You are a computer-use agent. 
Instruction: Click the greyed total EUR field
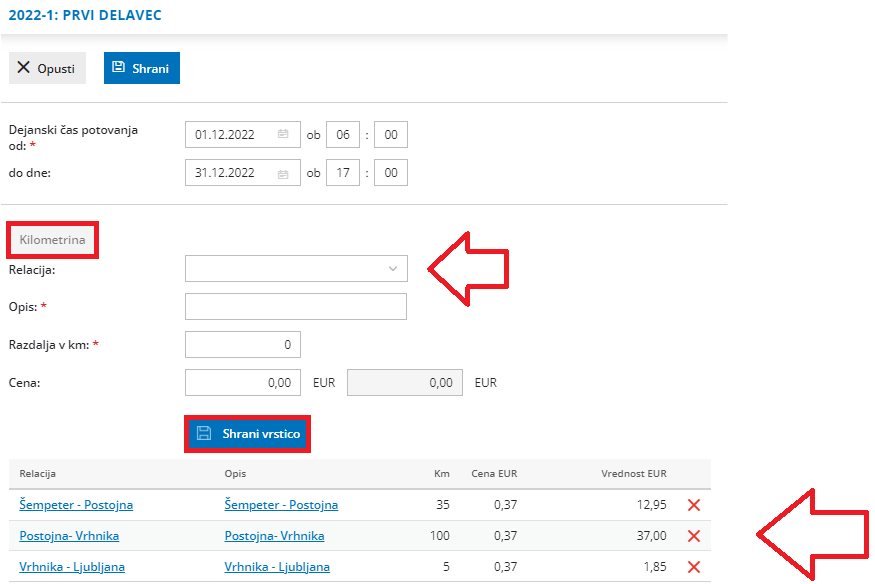405,382
